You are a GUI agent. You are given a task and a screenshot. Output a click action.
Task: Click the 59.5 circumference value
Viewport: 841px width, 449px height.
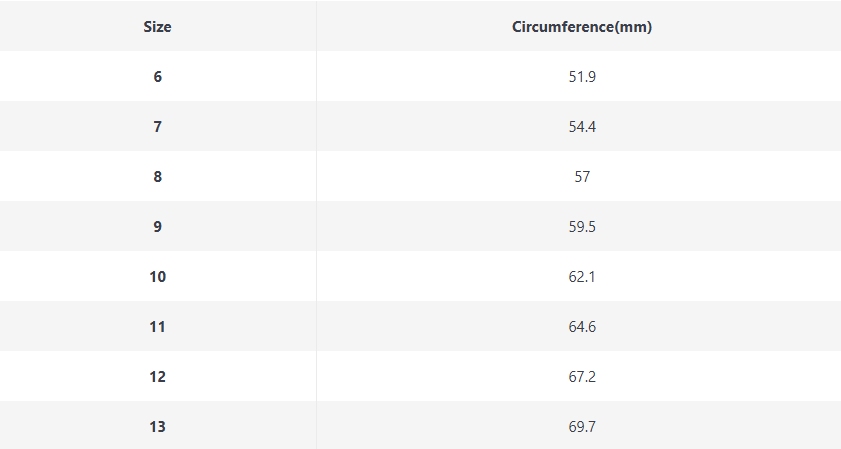pyautogui.click(x=581, y=227)
